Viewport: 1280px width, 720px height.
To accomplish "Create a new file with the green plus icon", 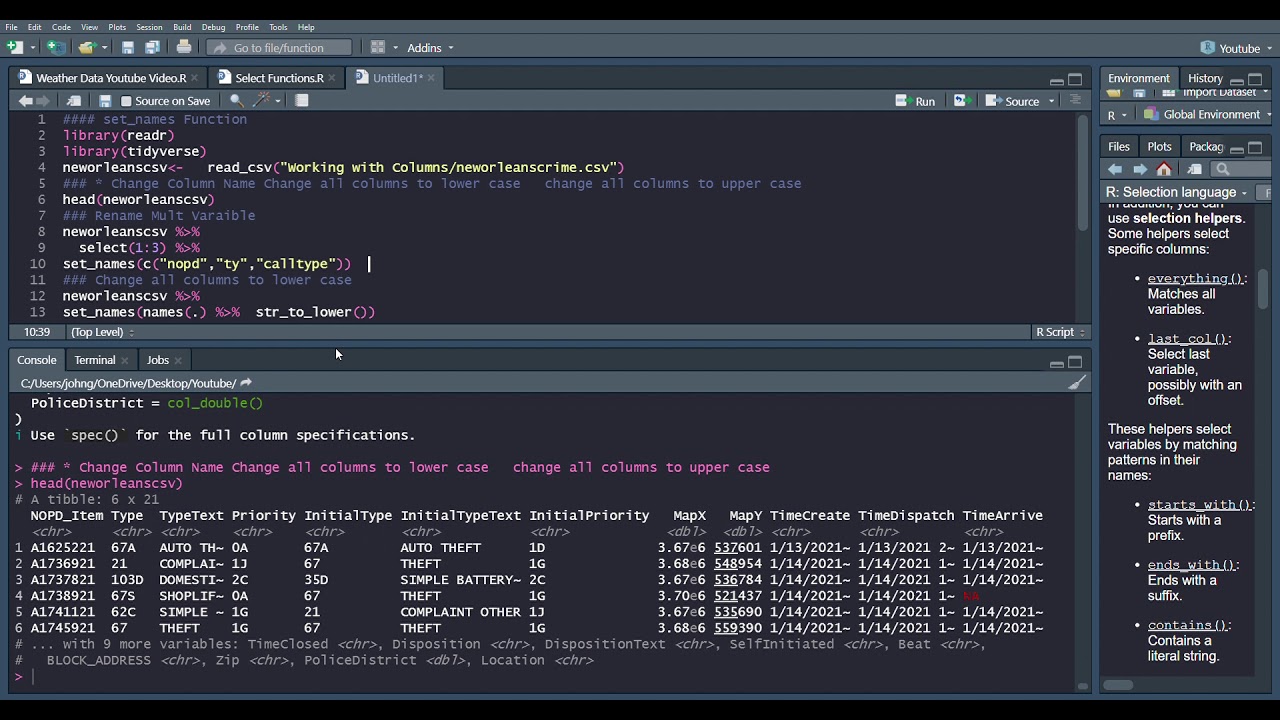I will [x=14, y=47].
